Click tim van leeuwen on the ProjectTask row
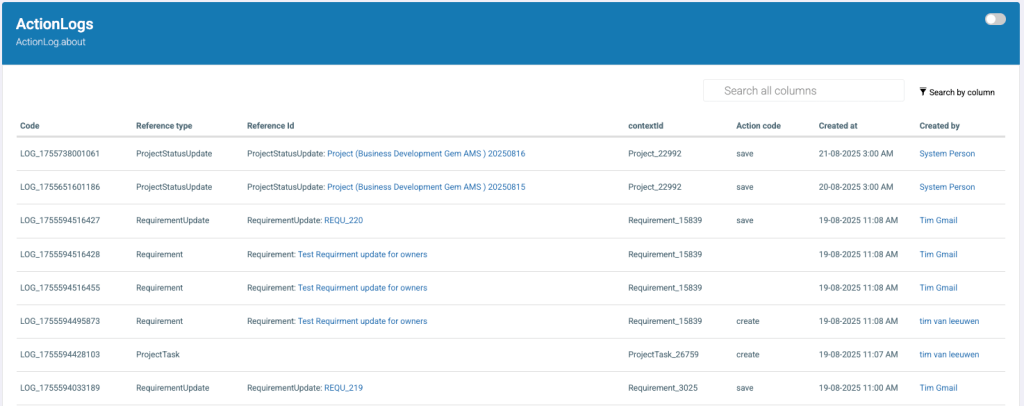1024x406 pixels. (x=948, y=354)
